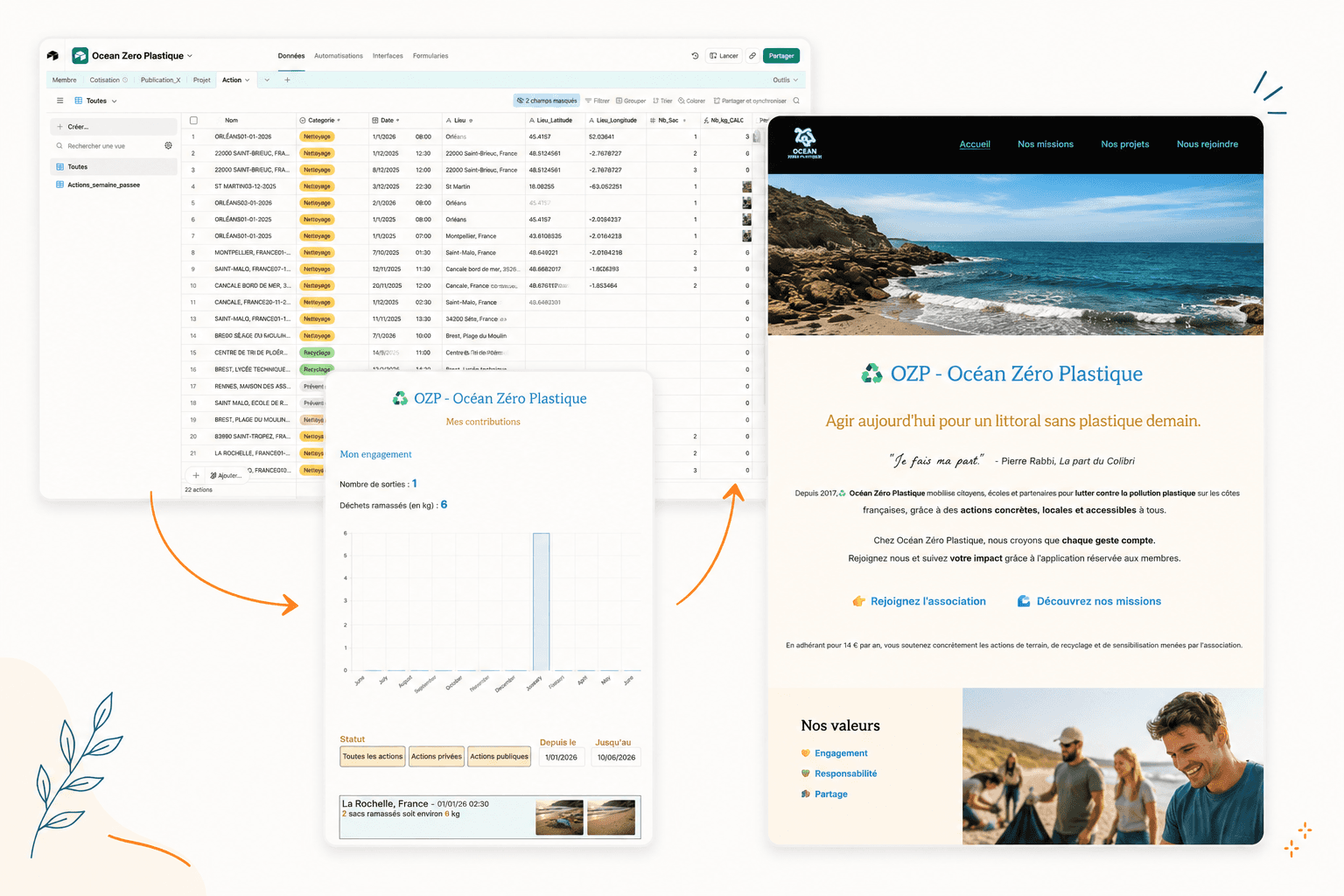Open the Publication_X table tab
This screenshot has width=1344, height=896.
(160, 80)
